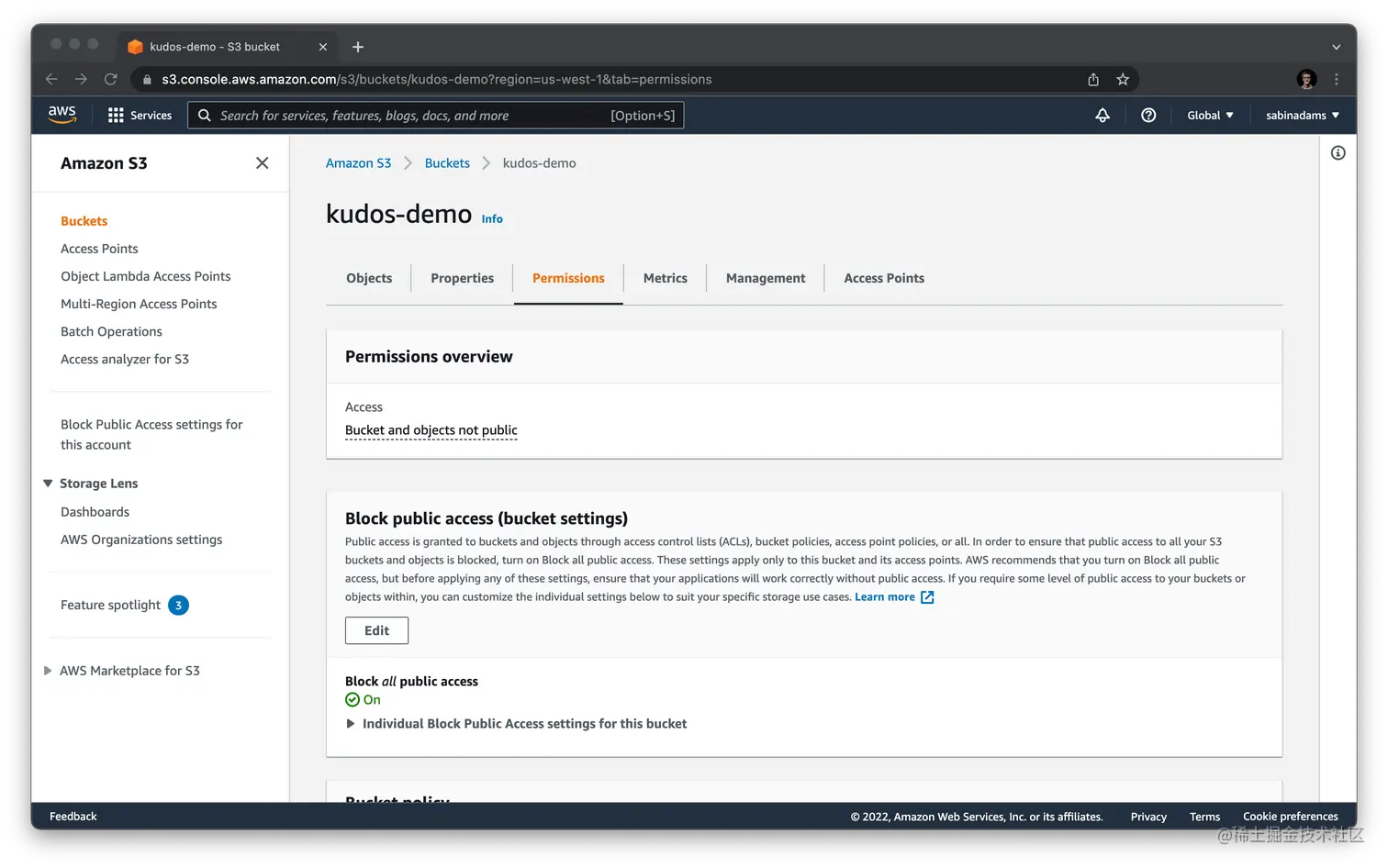Screen dimensions: 1388x868
Task: Switch to the Metrics tab
Action: tap(665, 277)
